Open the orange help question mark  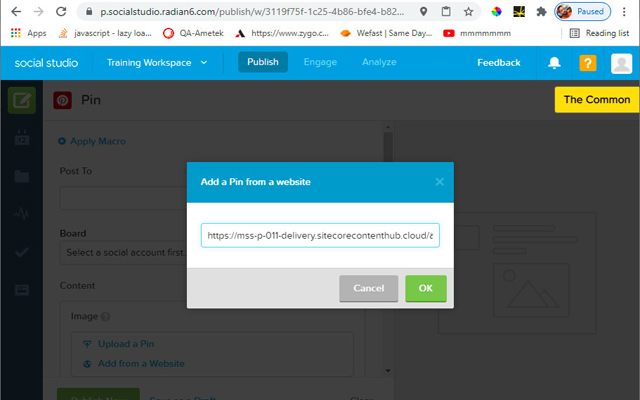point(588,63)
